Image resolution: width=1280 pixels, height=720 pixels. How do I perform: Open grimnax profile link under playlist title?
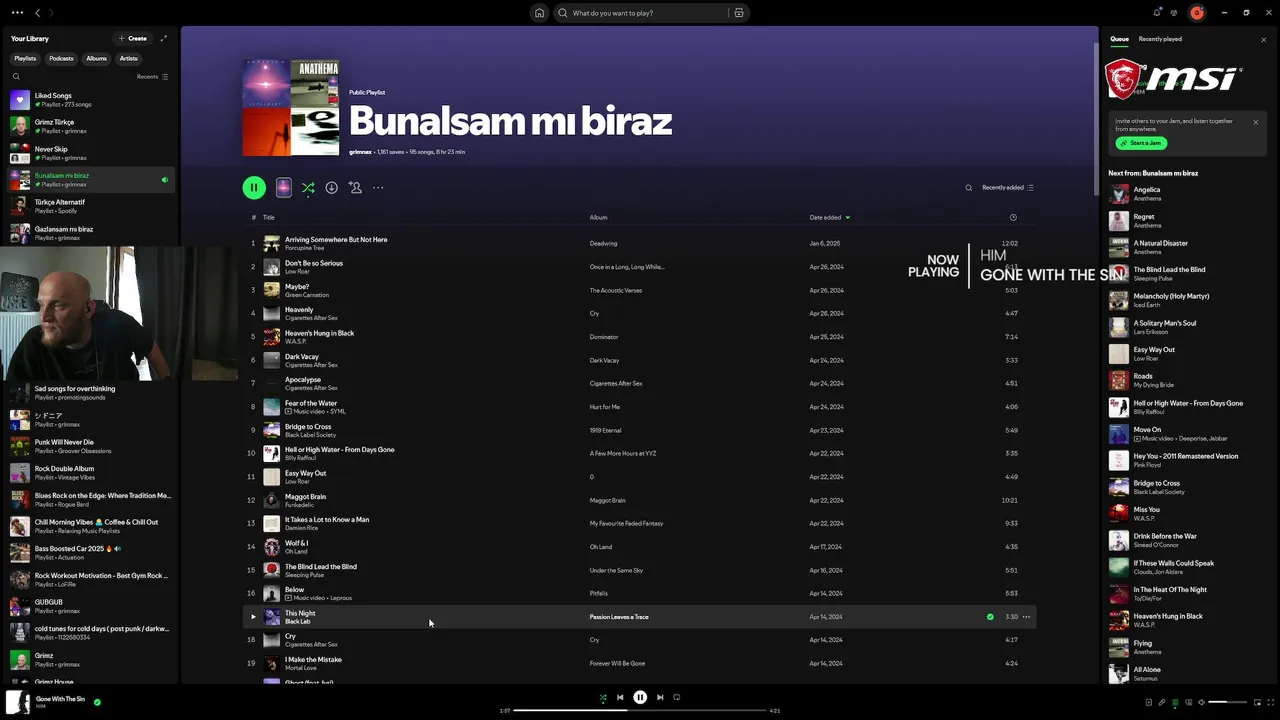point(360,152)
